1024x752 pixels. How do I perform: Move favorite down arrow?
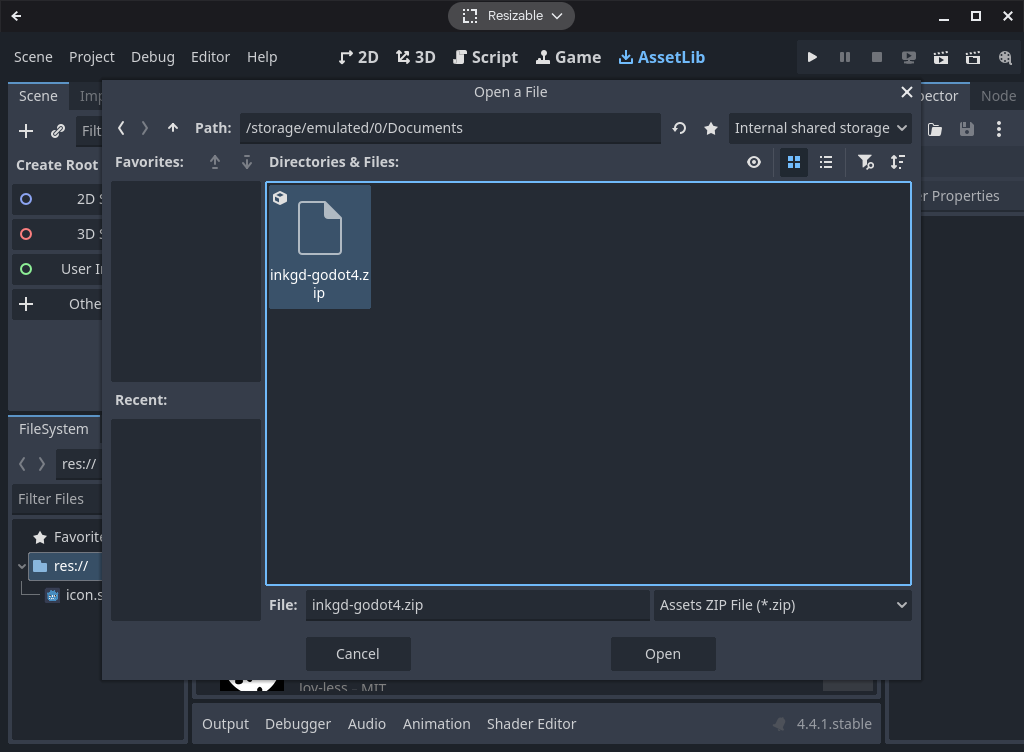(x=247, y=162)
